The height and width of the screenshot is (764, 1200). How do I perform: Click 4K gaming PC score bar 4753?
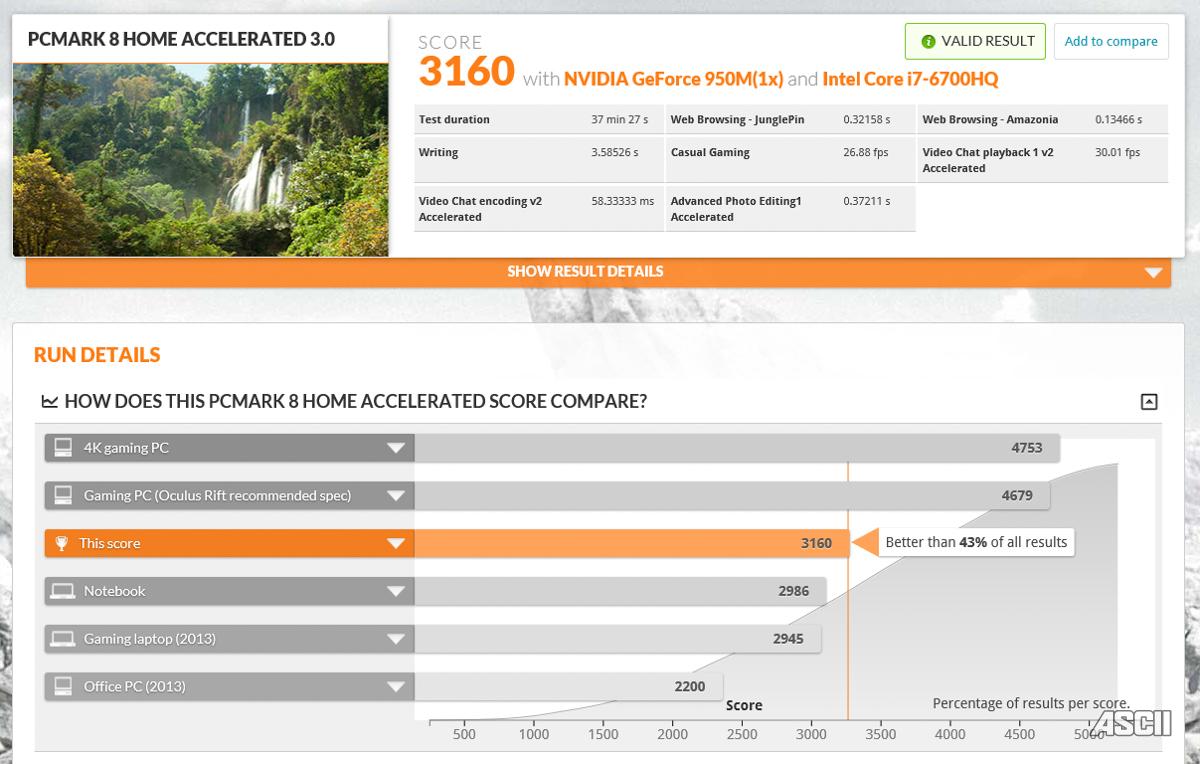click(737, 448)
